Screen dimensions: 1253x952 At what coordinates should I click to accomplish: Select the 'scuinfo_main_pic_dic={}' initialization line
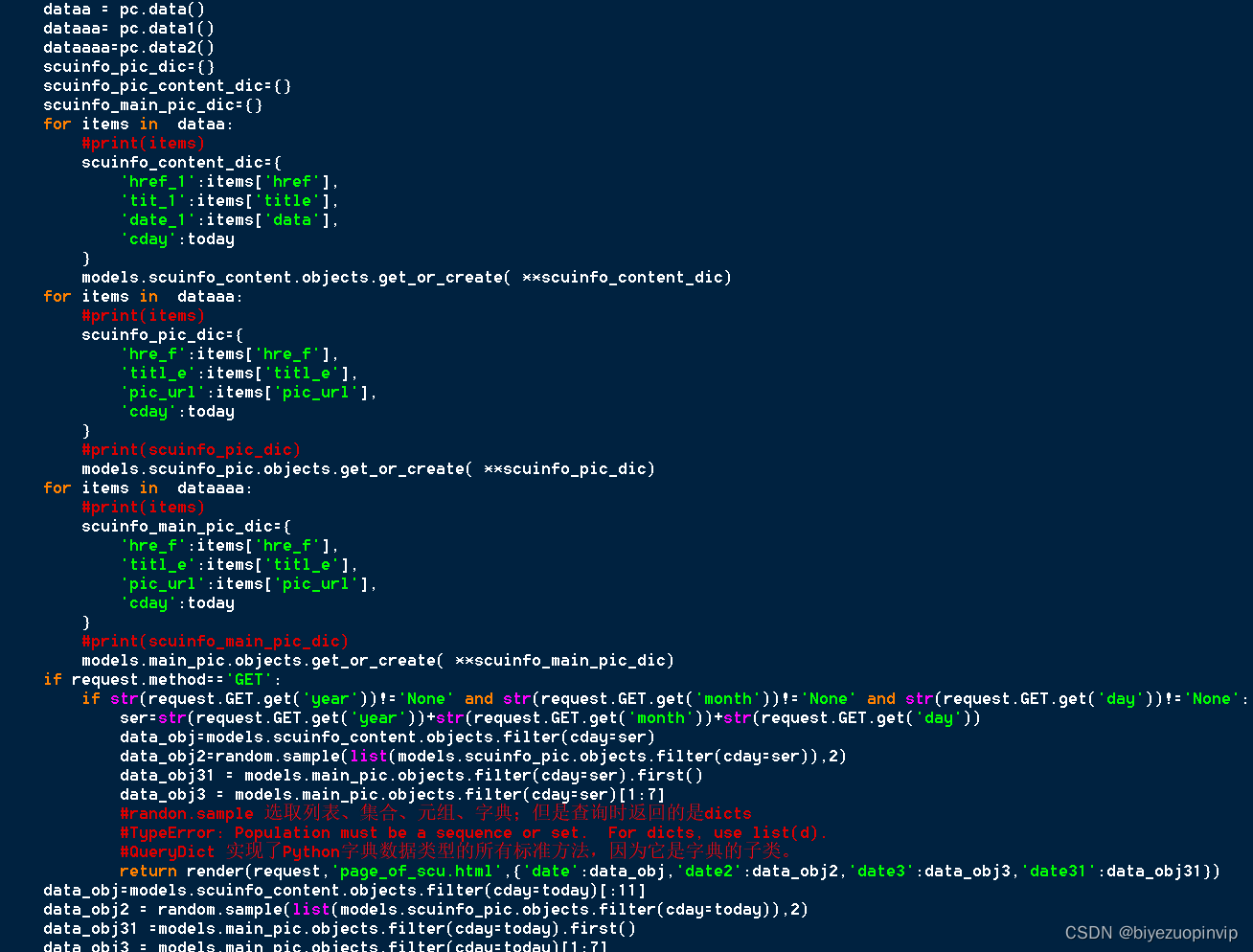click(153, 105)
